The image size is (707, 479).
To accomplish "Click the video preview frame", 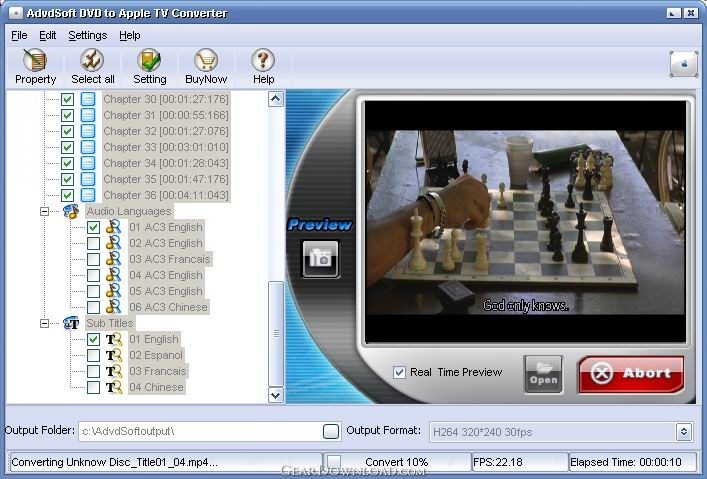I will [x=525, y=221].
